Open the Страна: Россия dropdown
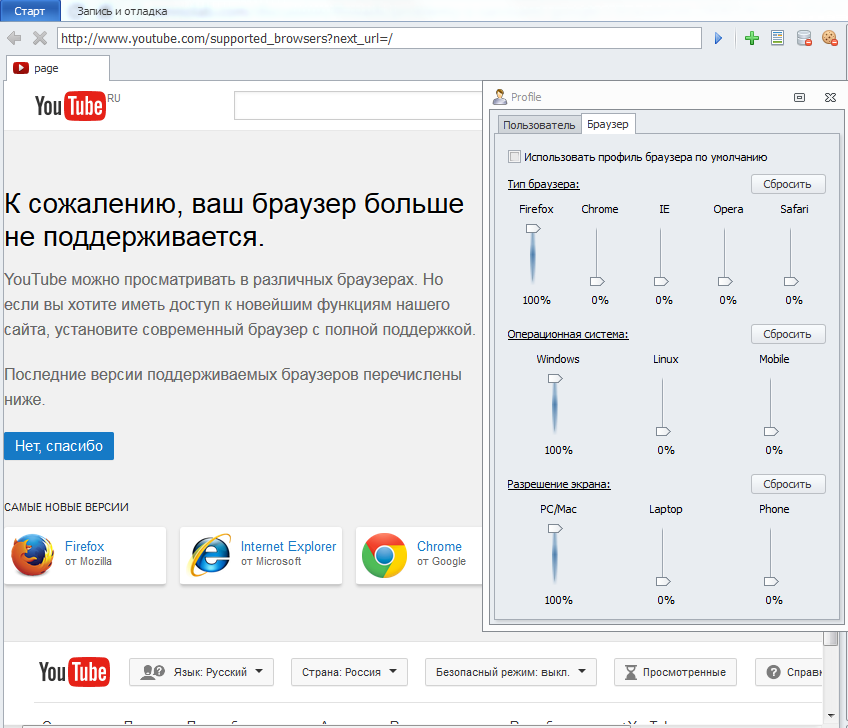 click(x=349, y=672)
